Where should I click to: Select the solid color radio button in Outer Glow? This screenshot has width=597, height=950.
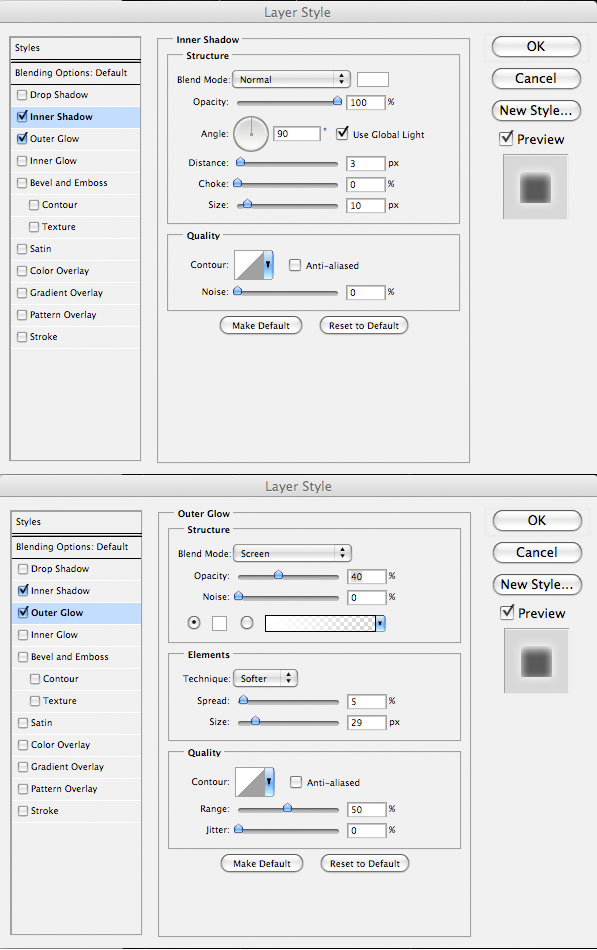pos(194,622)
